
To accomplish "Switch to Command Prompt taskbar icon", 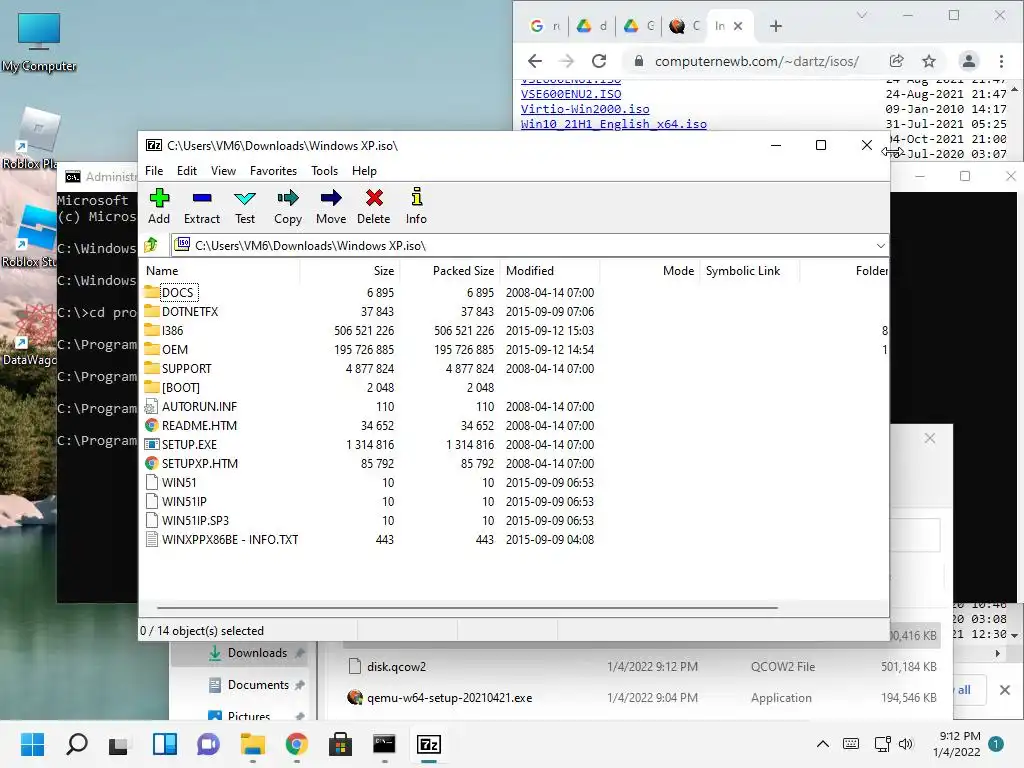I will pos(384,744).
